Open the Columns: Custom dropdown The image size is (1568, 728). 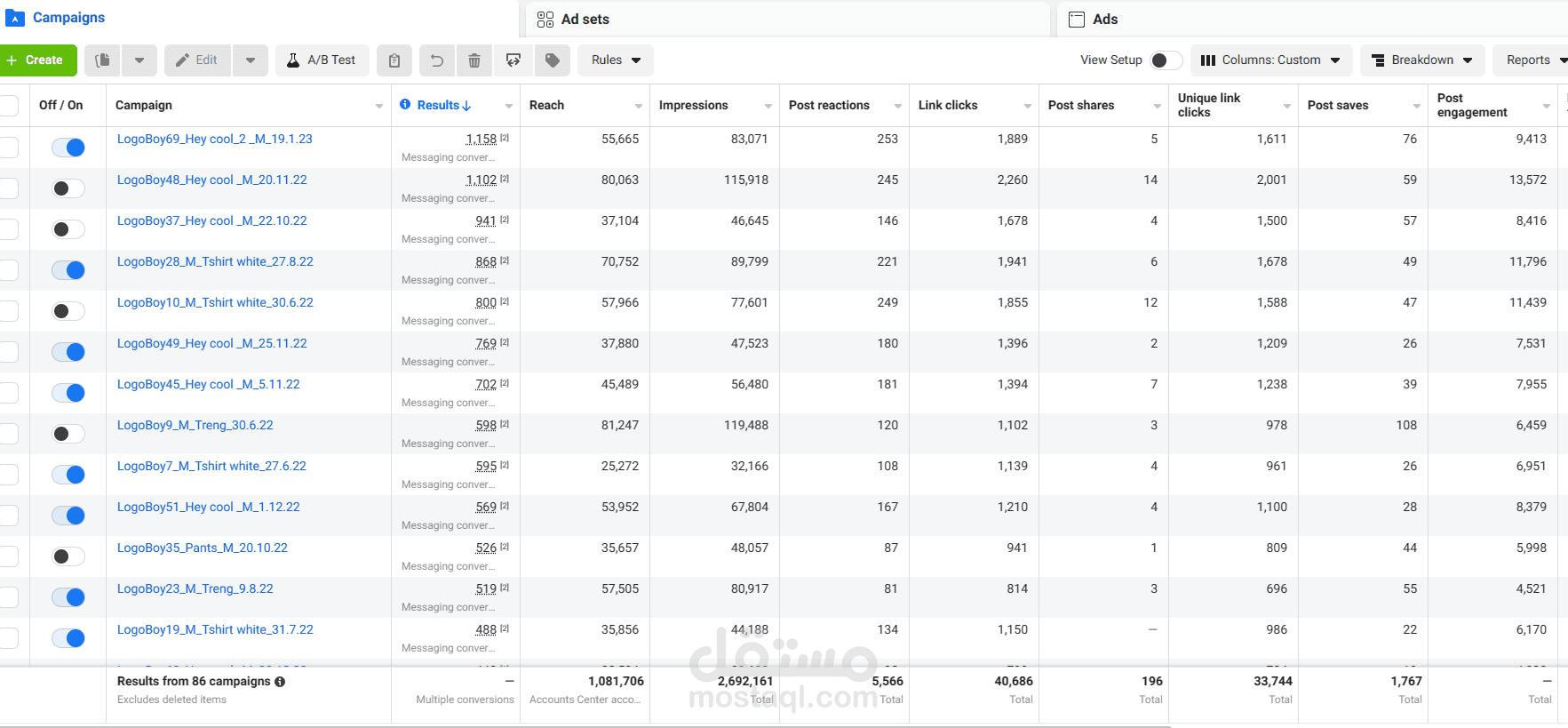[x=1270, y=60]
